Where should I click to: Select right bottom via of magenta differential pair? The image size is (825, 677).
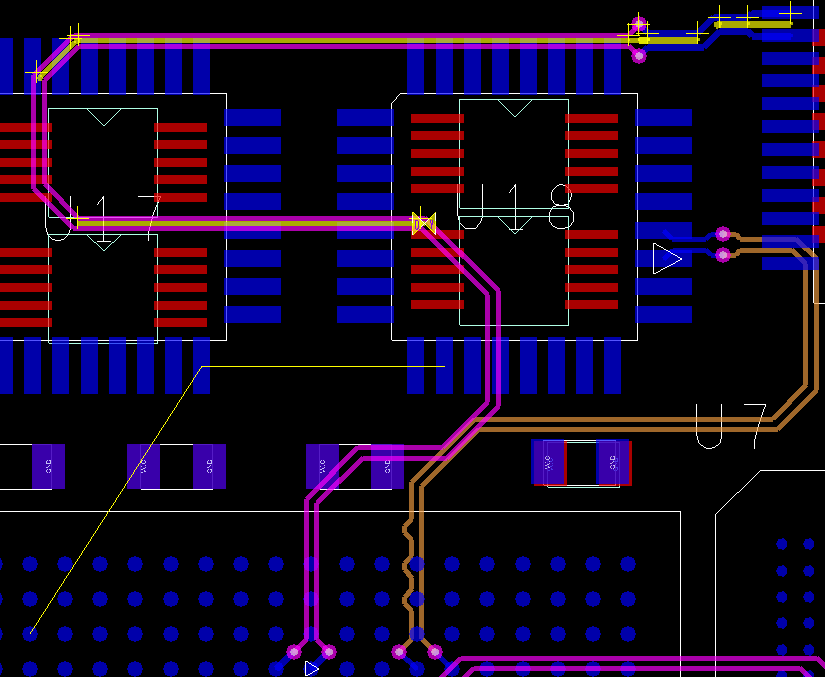[329, 652]
